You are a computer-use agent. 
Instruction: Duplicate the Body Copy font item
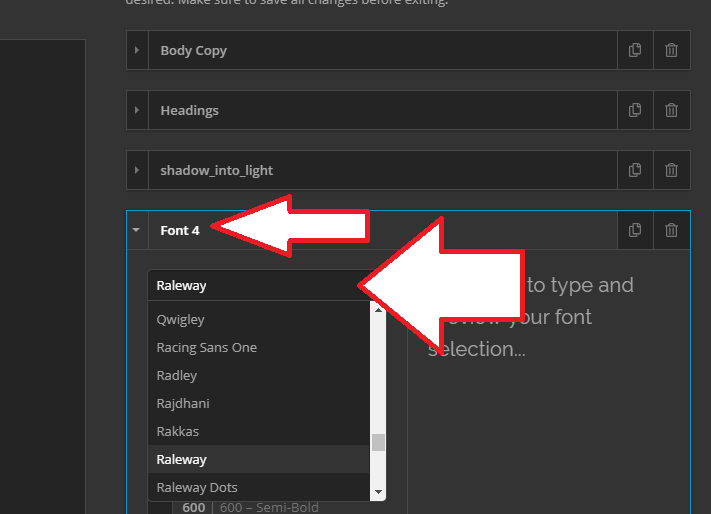point(635,50)
